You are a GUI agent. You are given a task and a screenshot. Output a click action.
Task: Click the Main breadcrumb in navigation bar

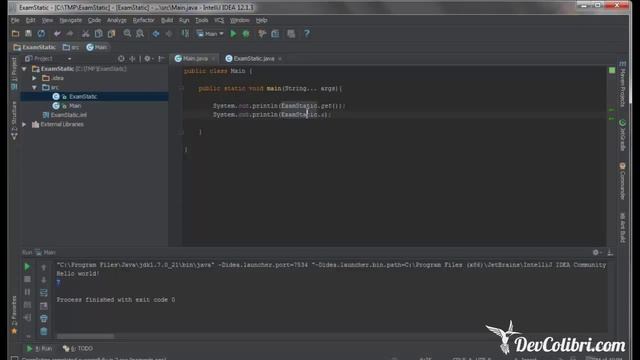(97, 47)
